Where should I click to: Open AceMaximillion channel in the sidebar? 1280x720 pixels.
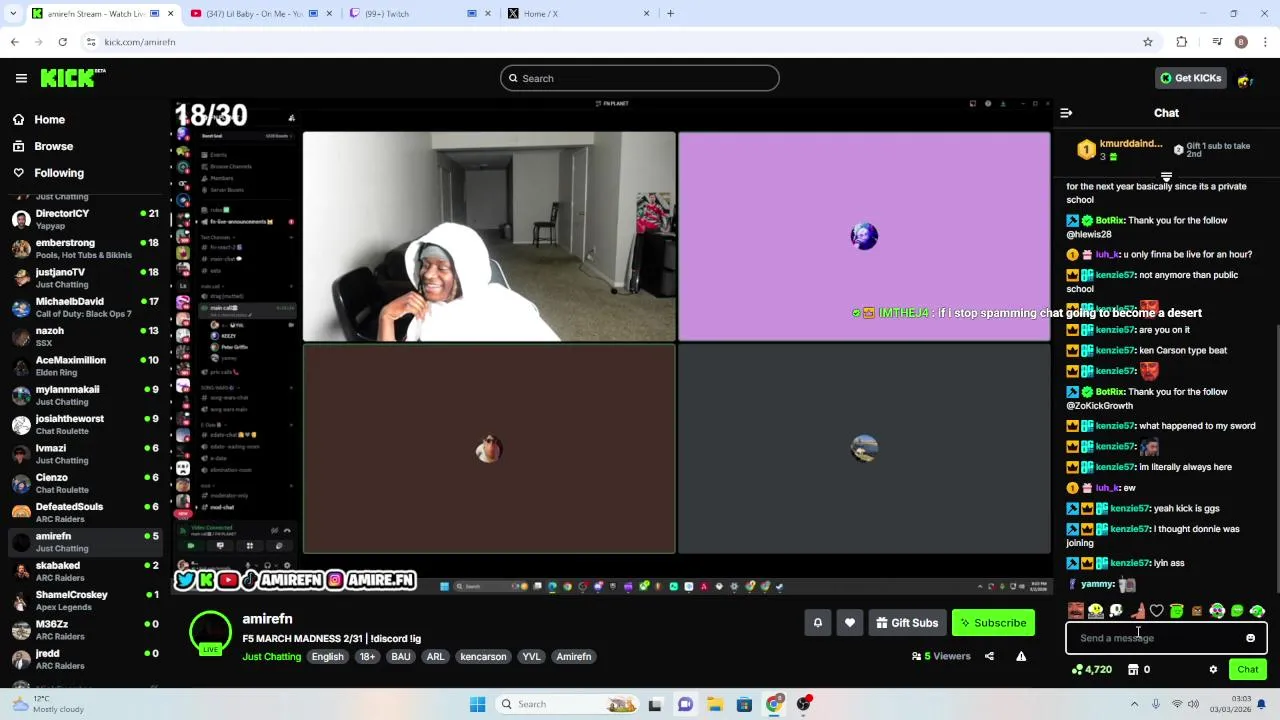pyautogui.click(x=84, y=366)
